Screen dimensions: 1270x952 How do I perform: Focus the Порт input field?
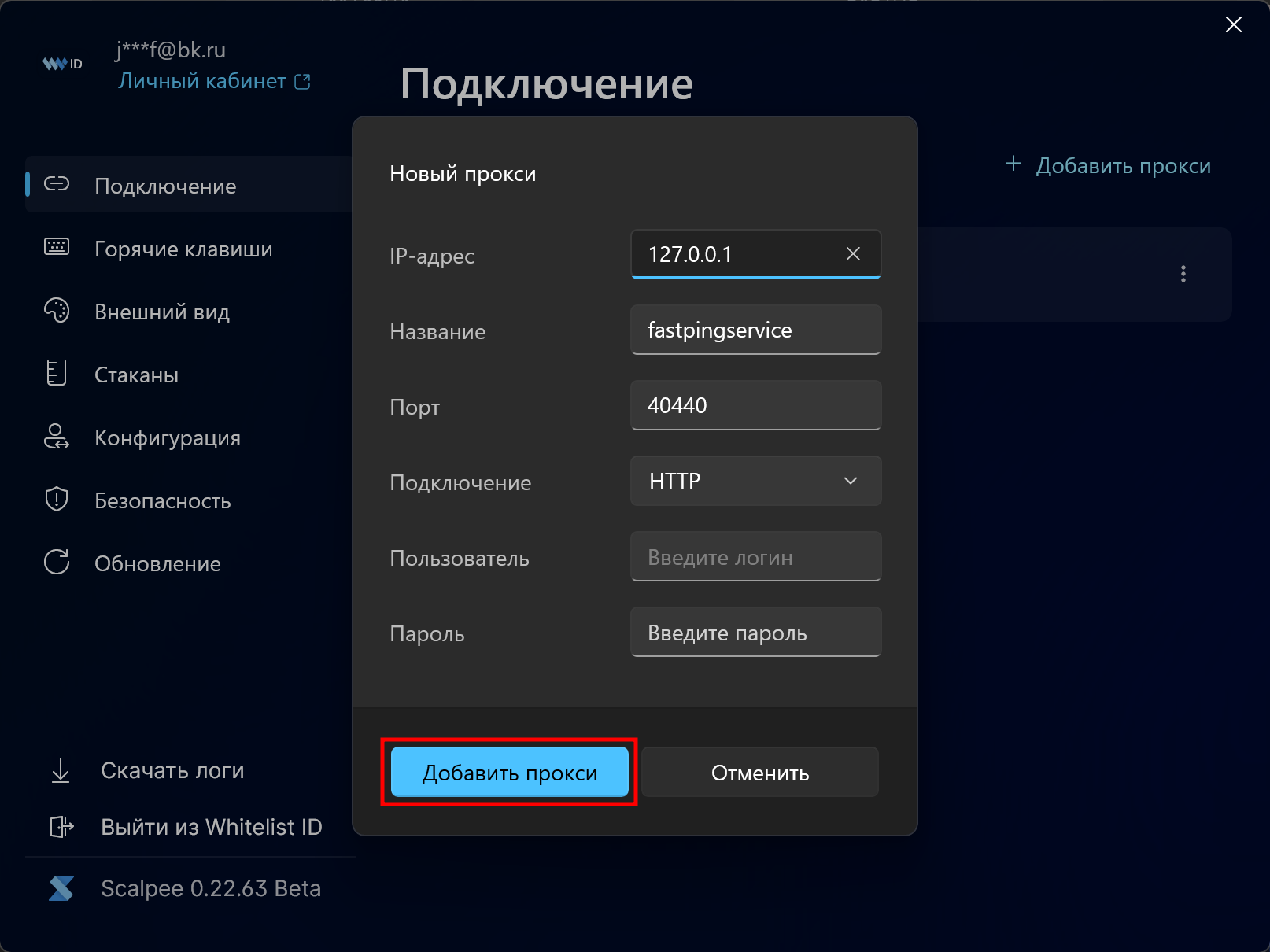click(x=755, y=405)
